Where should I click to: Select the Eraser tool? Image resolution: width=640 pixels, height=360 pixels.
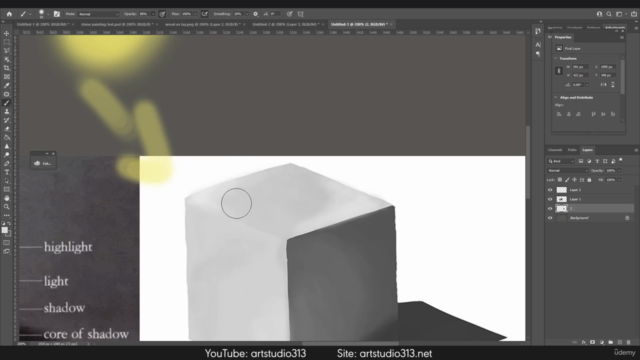click(x=7, y=129)
